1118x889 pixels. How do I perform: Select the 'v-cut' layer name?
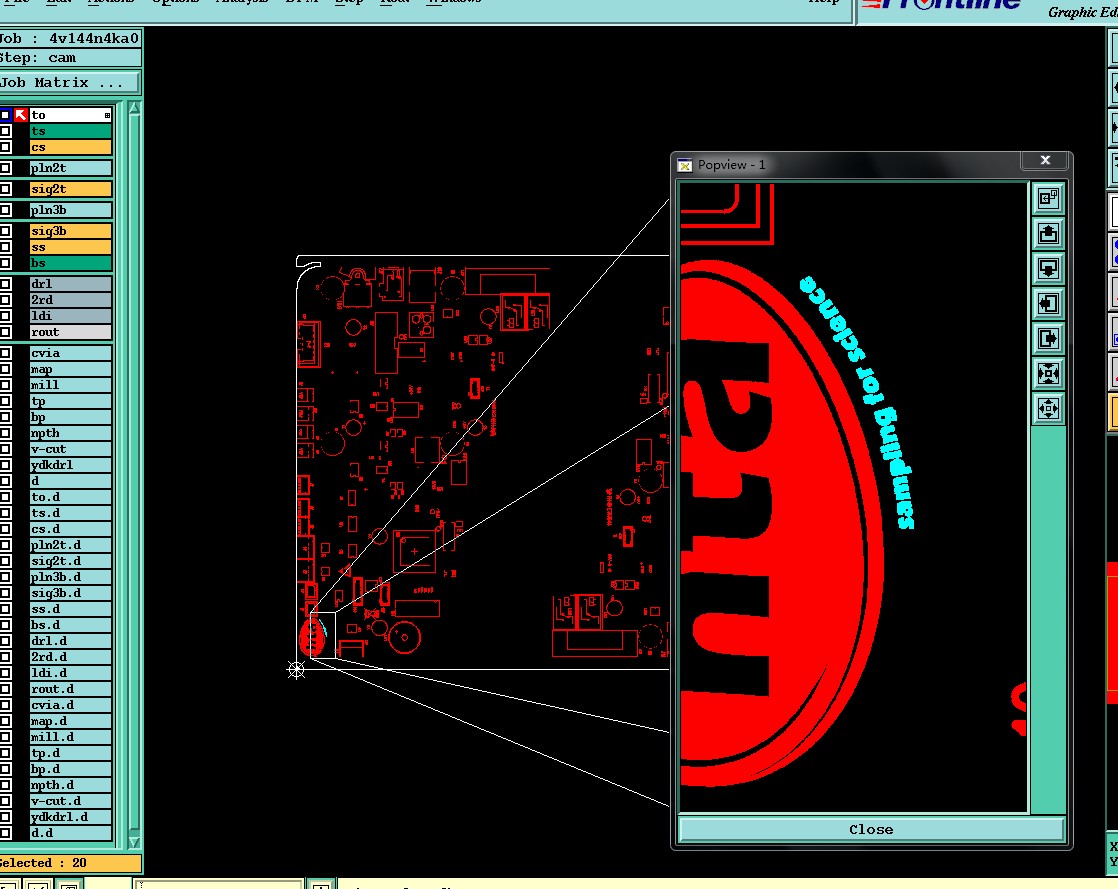point(71,449)
